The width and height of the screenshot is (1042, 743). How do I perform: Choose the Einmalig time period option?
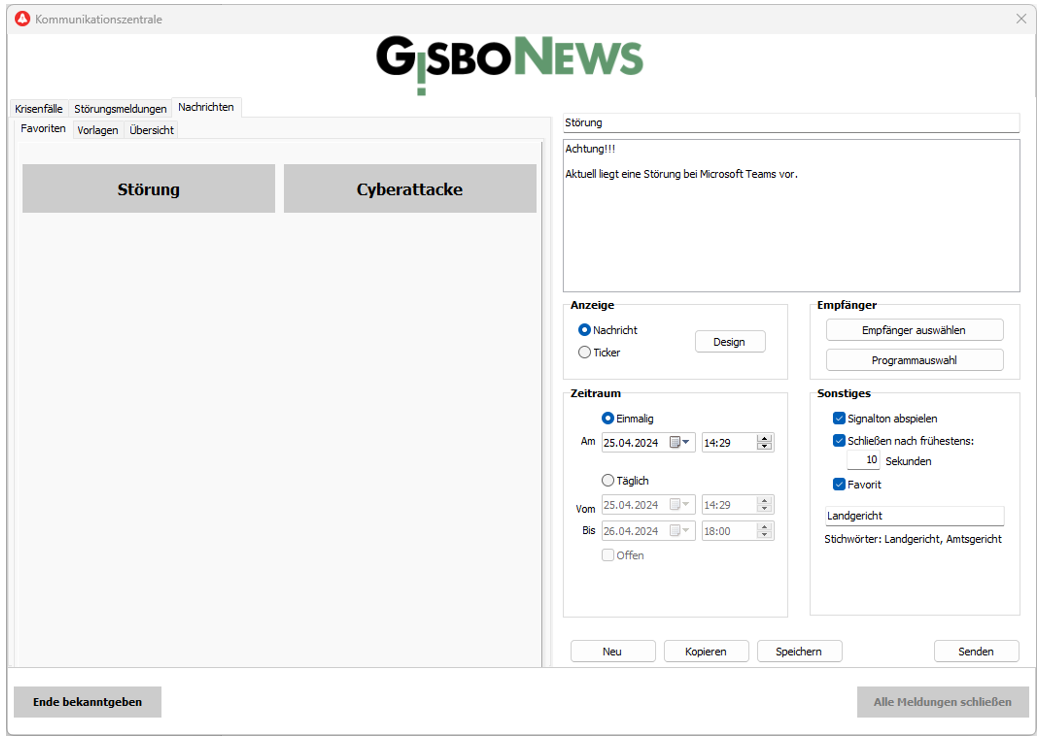(x=607, y=418)
